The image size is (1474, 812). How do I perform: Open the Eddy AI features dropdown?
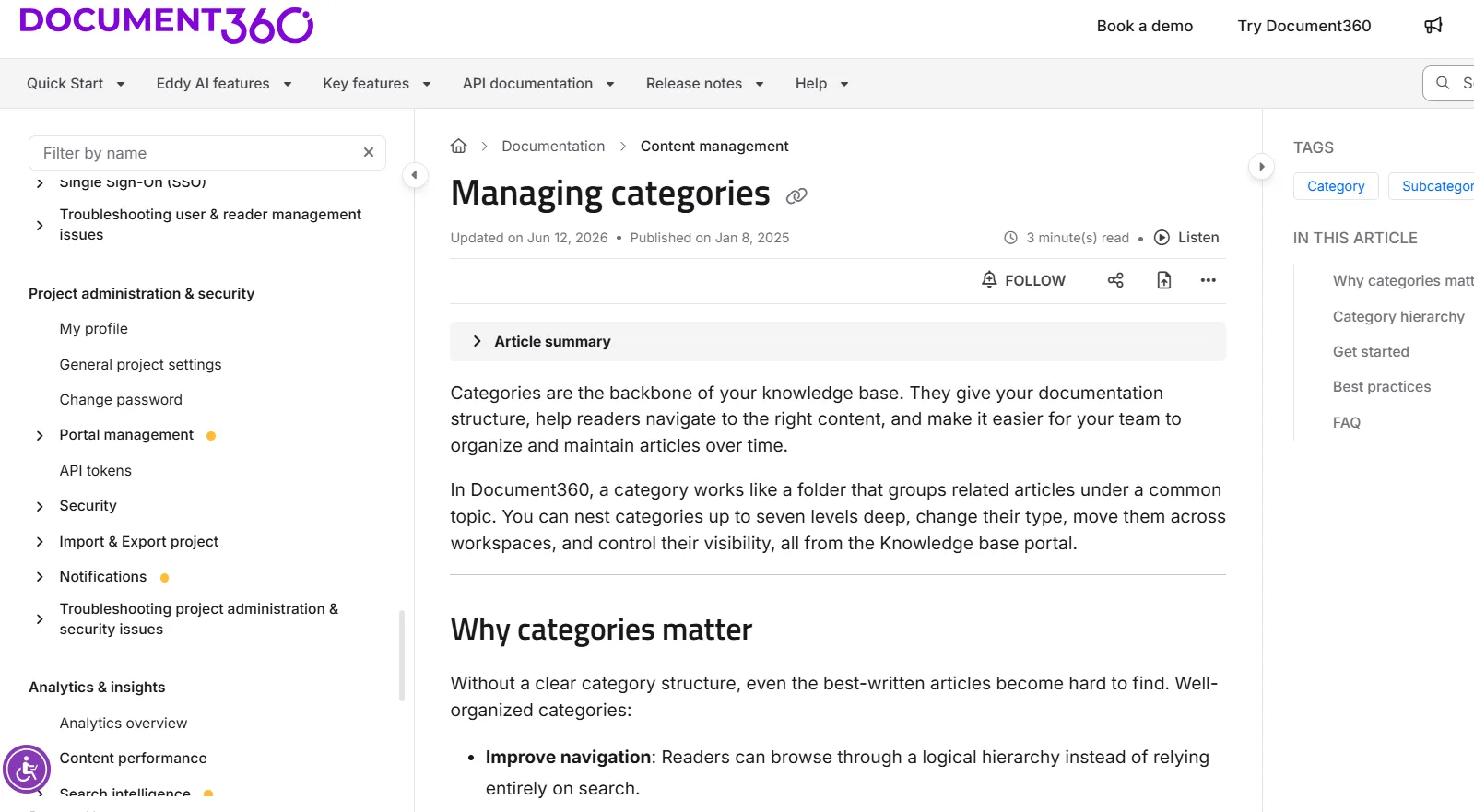pyautogui.click(x=224, y=84)
